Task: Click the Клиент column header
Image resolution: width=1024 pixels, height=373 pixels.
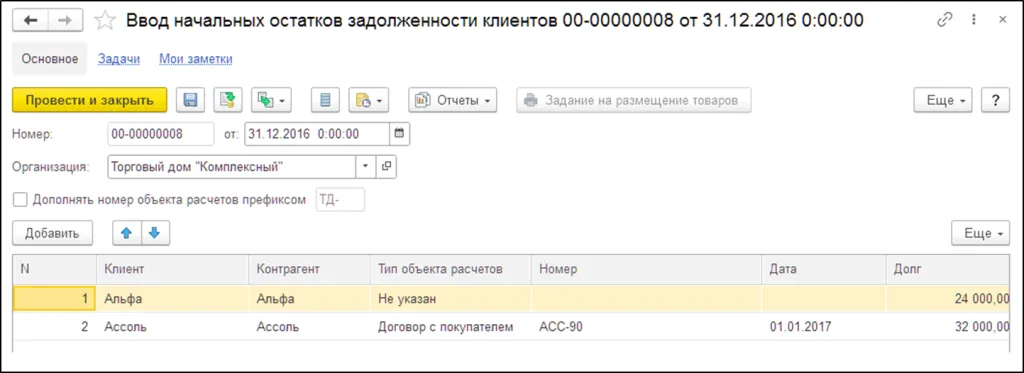Action: [x=172, y=269]
